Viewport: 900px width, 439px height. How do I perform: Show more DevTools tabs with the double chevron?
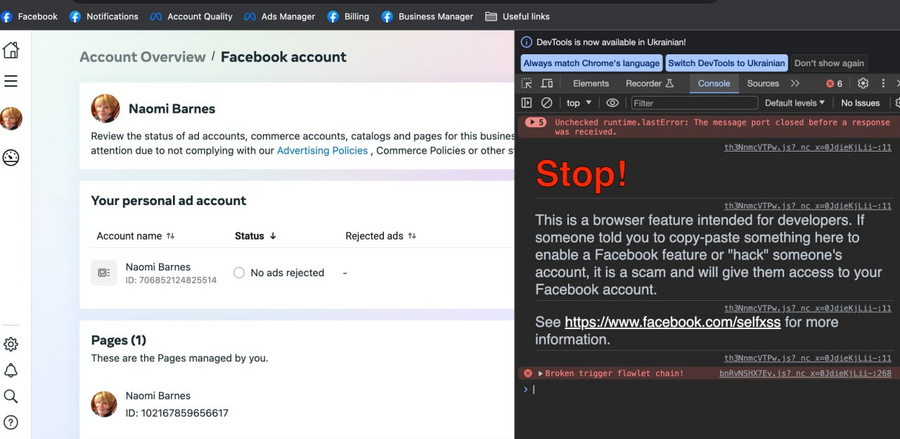click(795, 83)
